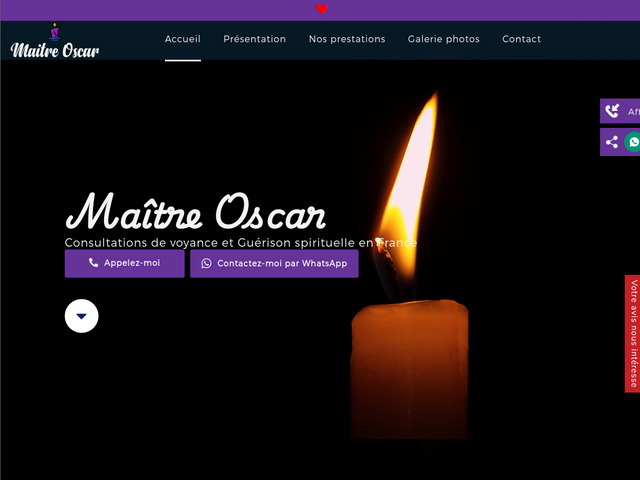This screenshot has height=480, width=640.
Task: Click phone icon in Appelez-moi button
Action: pos(93,263)
